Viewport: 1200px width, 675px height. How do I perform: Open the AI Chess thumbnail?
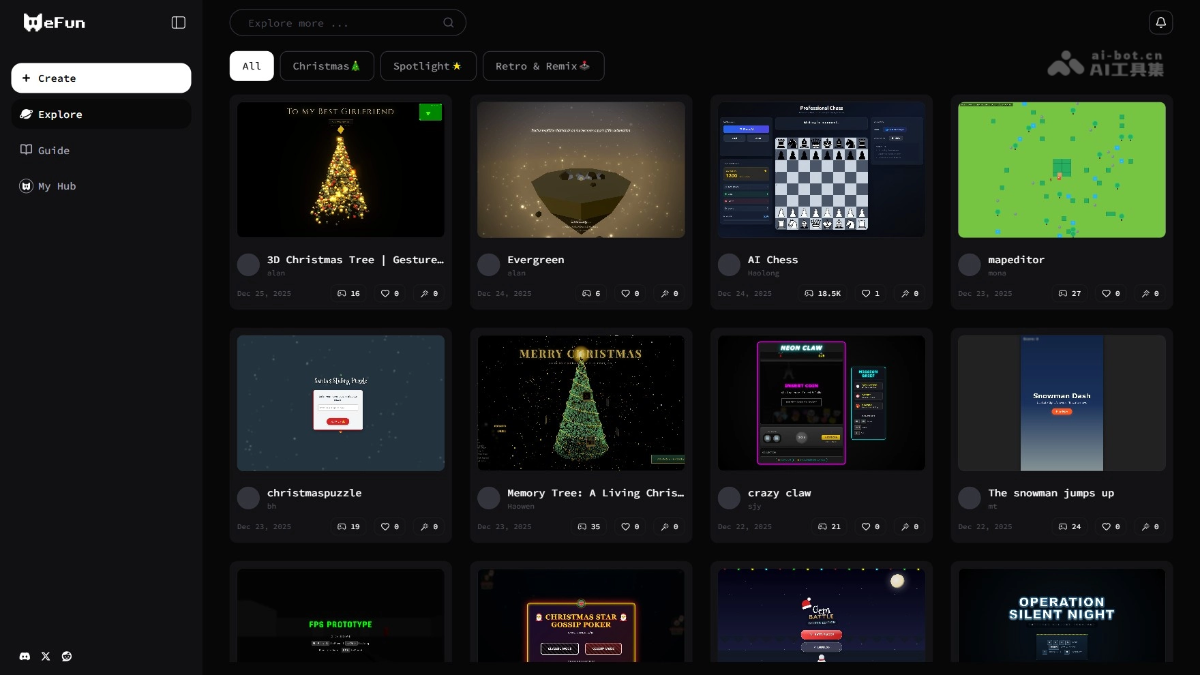click(821, 169)
